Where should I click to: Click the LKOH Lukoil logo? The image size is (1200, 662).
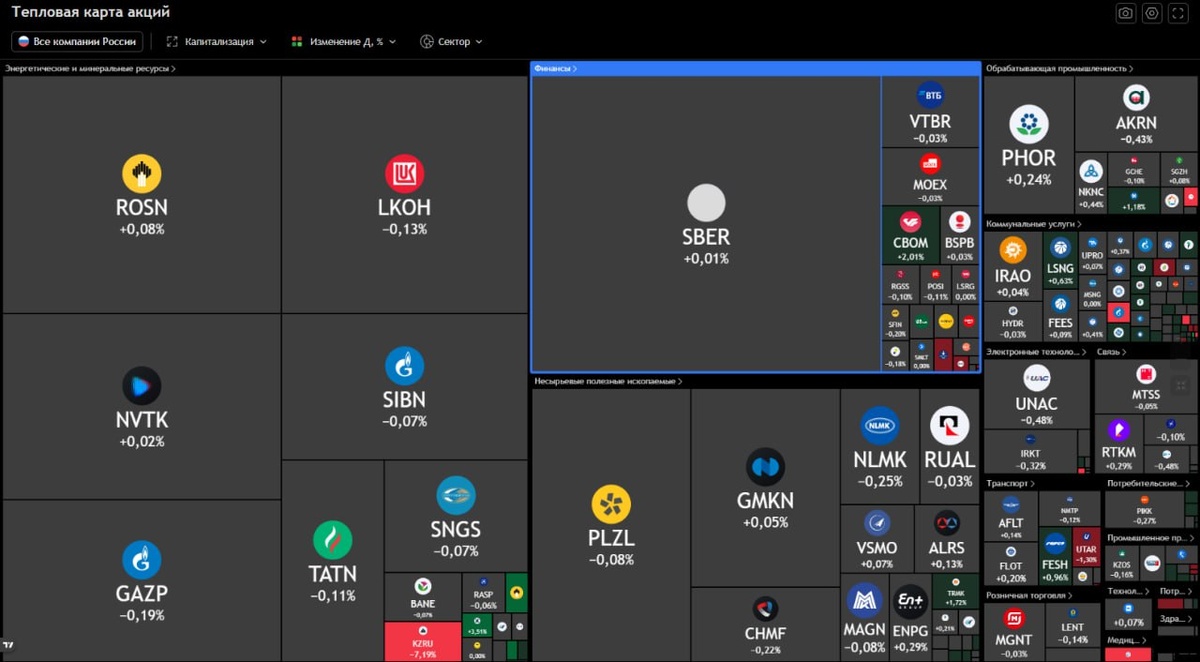coord(405,173)
